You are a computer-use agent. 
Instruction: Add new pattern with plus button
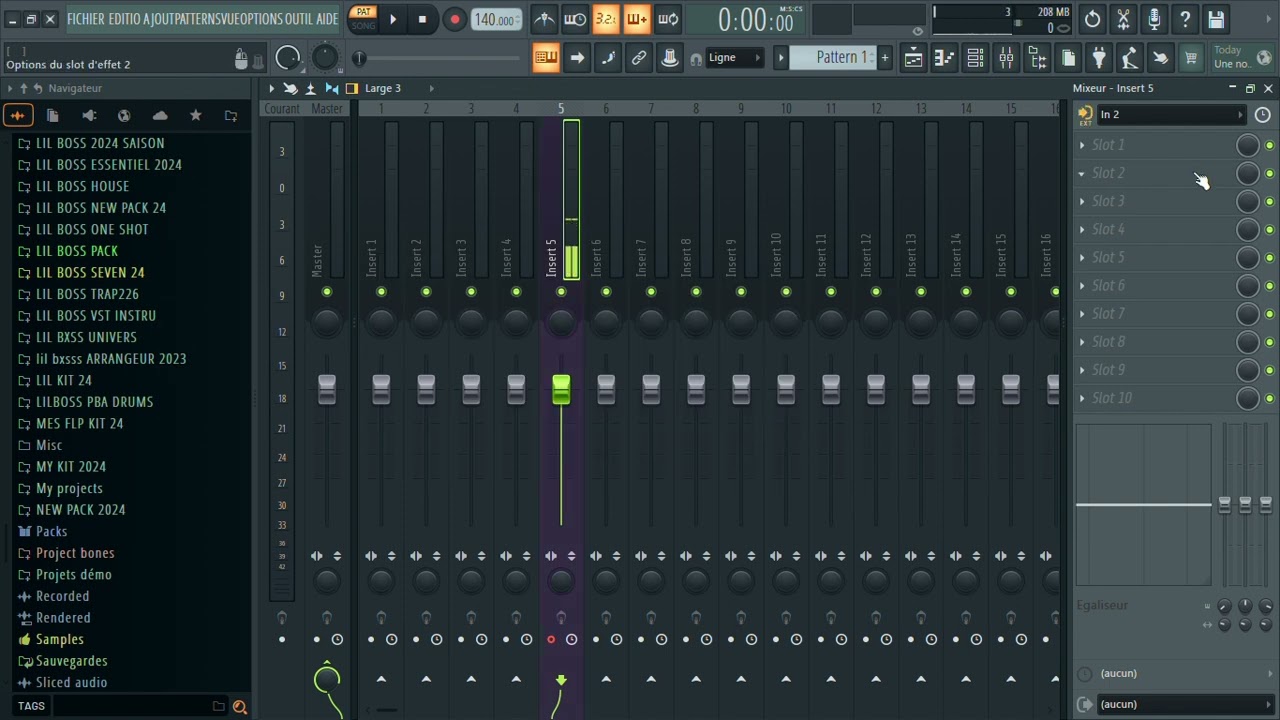point(884,58)
